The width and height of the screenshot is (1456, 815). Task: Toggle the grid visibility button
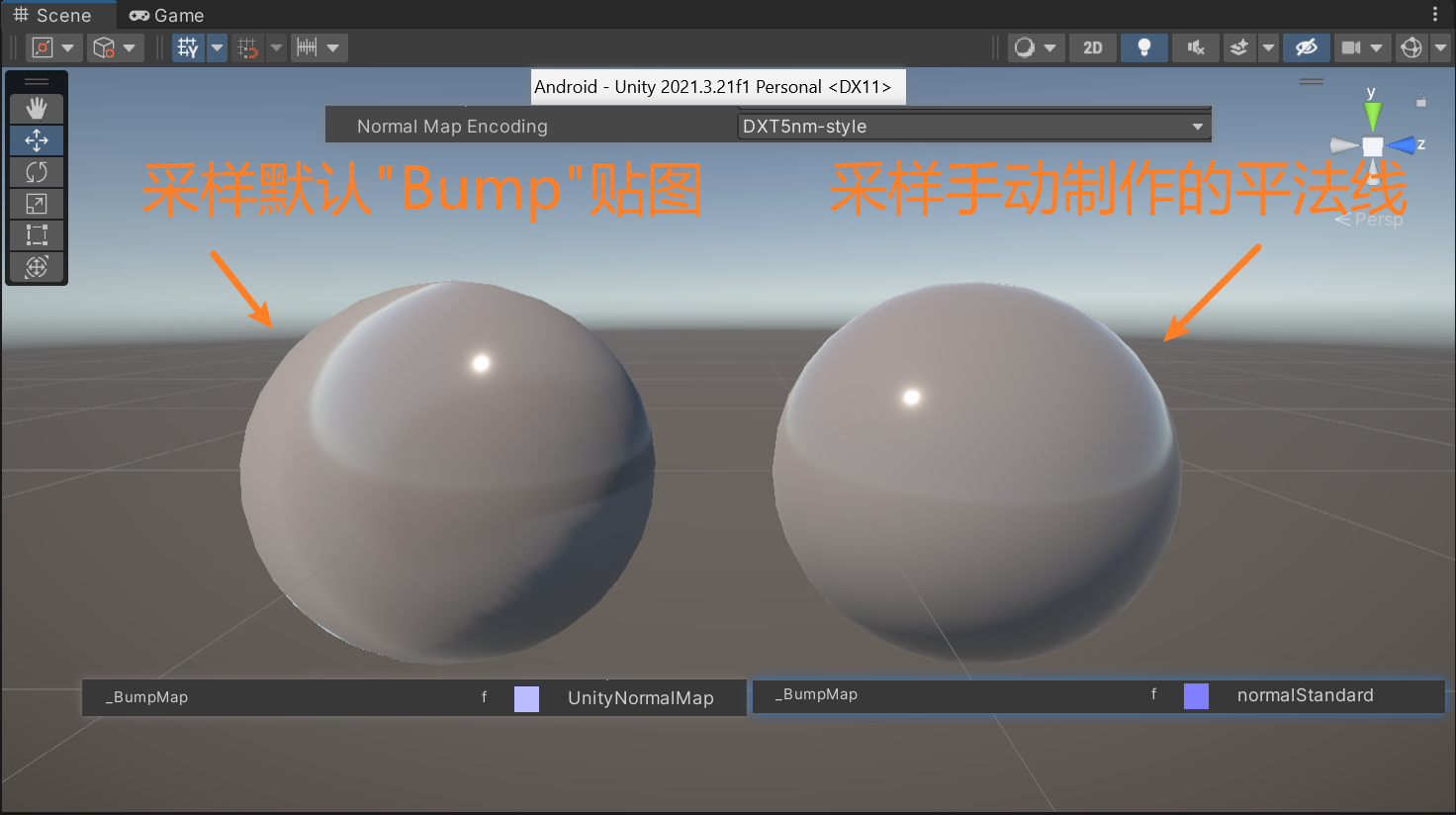coord(188,47)
